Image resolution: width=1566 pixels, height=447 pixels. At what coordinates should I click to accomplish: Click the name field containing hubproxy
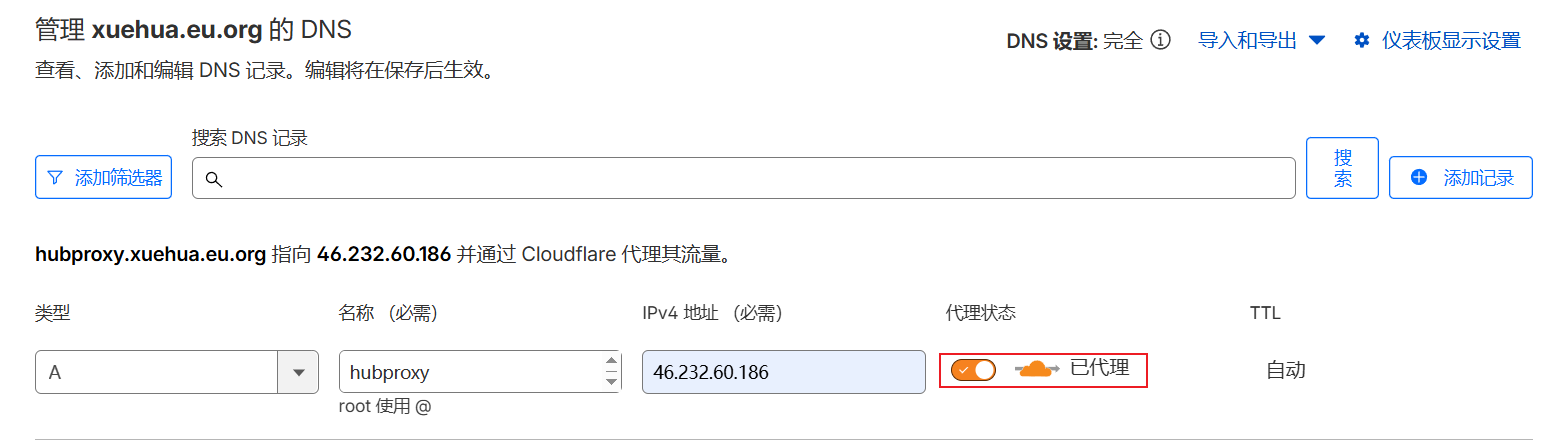(x=470, y=372)
